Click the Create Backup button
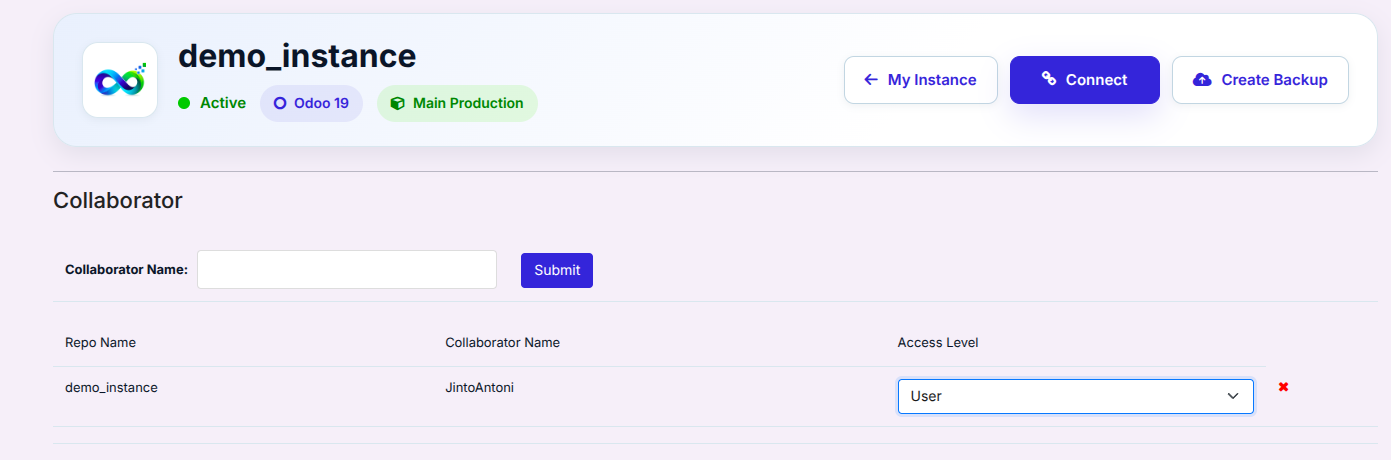 coord(1260,80)
